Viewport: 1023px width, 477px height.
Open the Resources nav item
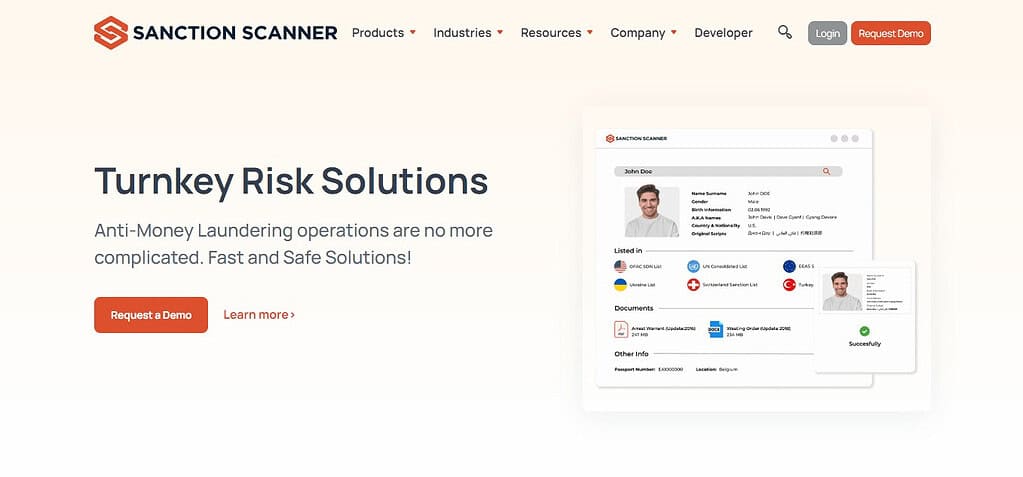pos(551,33)
